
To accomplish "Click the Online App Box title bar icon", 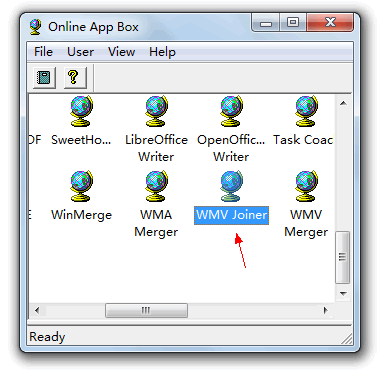I will [x=35, y=27].
